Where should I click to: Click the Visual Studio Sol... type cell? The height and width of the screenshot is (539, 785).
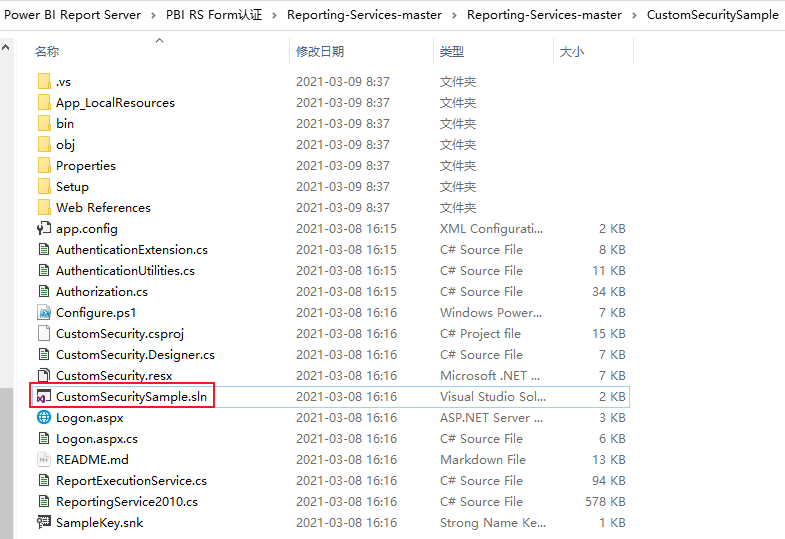click(493, 396)
